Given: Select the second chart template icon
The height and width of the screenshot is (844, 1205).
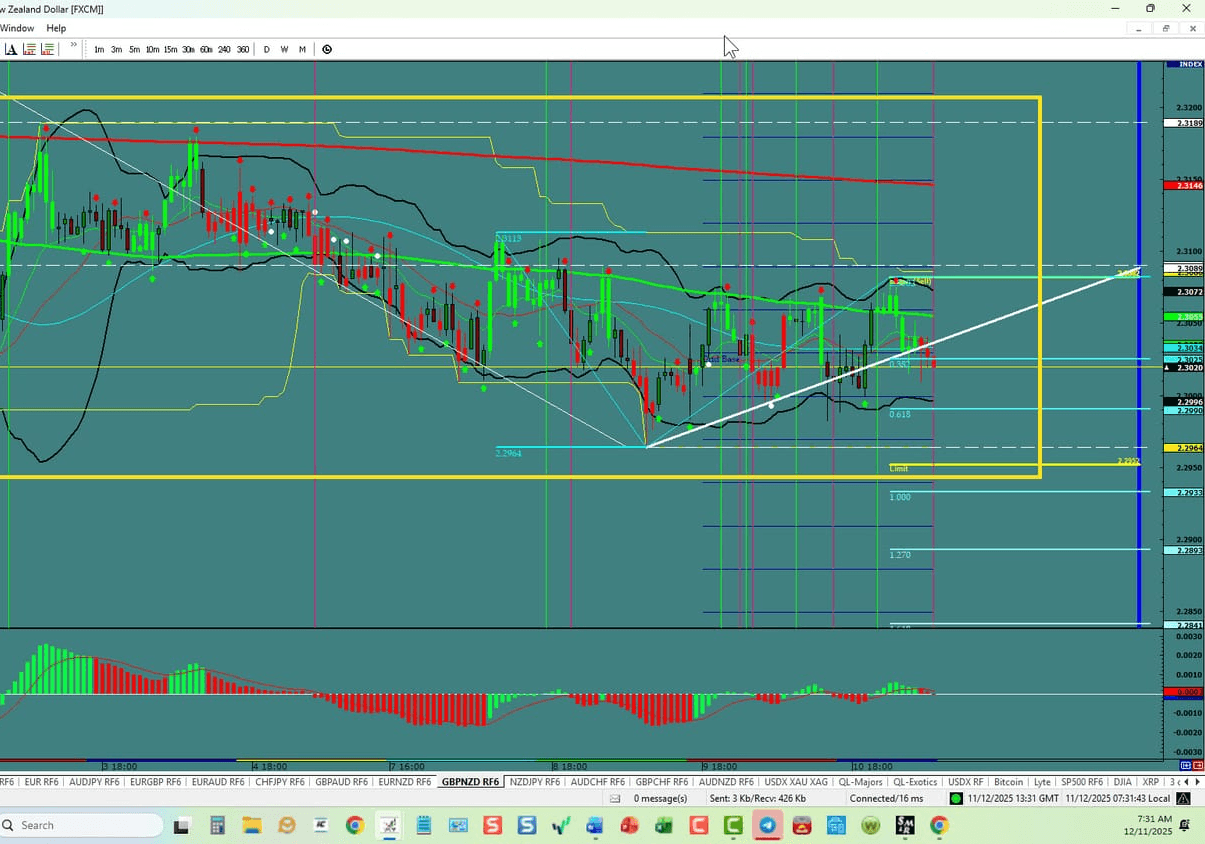Looking at the screenshot, I should (47, 48).
